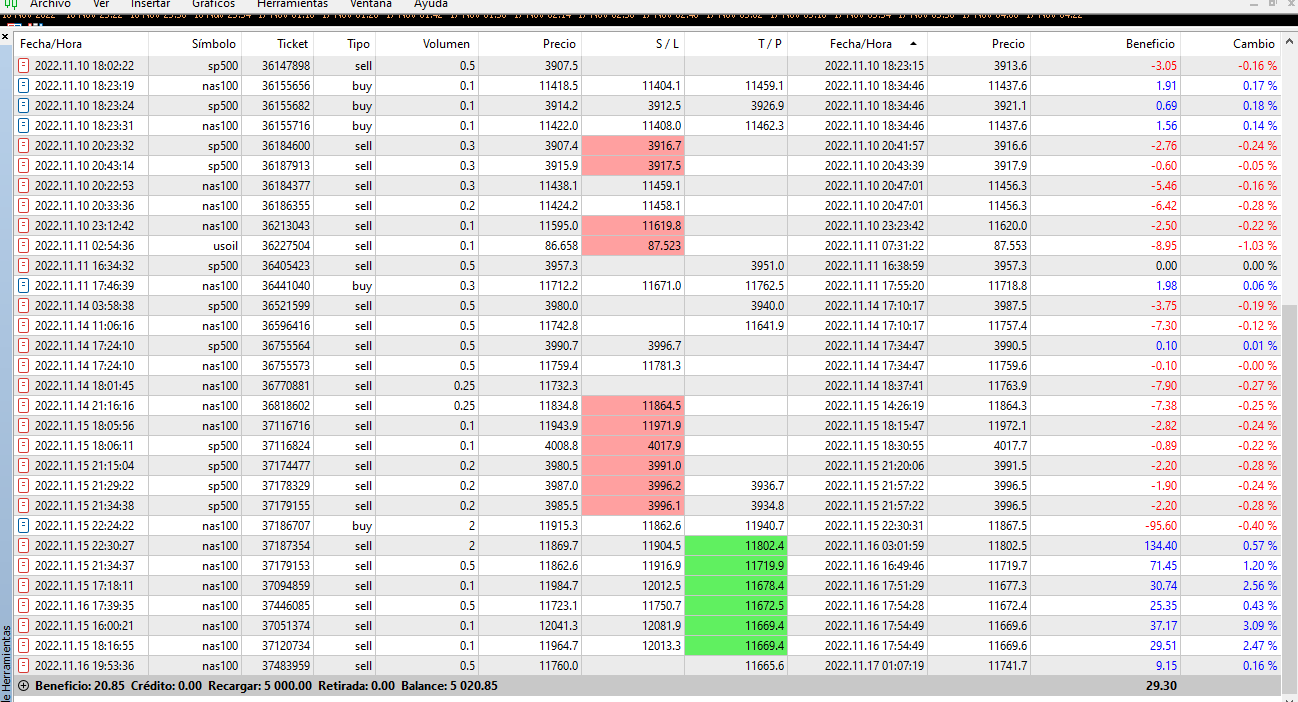Image resolution: width=1298 pixels, height=702 pixels.
Task: Click the total profit 29.30 in the summary row
Action: click(x=1162, y=686)
